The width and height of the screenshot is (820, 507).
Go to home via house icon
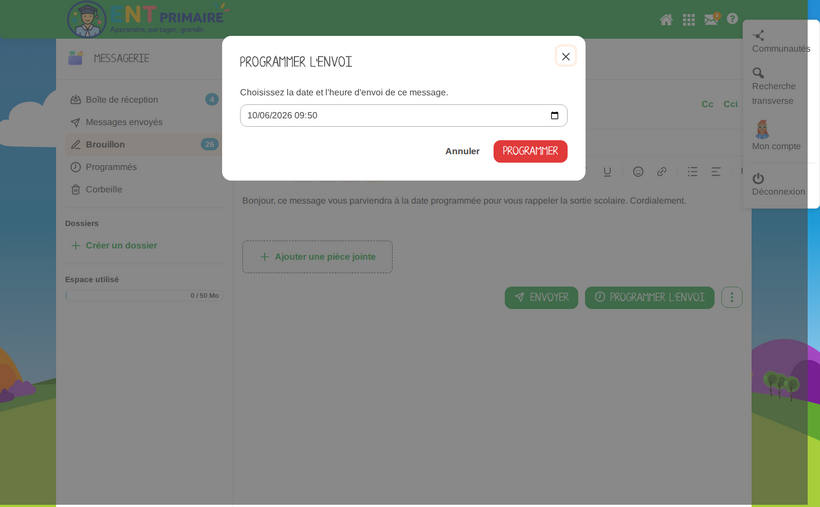pyautogui.click(x=666, y=20)
